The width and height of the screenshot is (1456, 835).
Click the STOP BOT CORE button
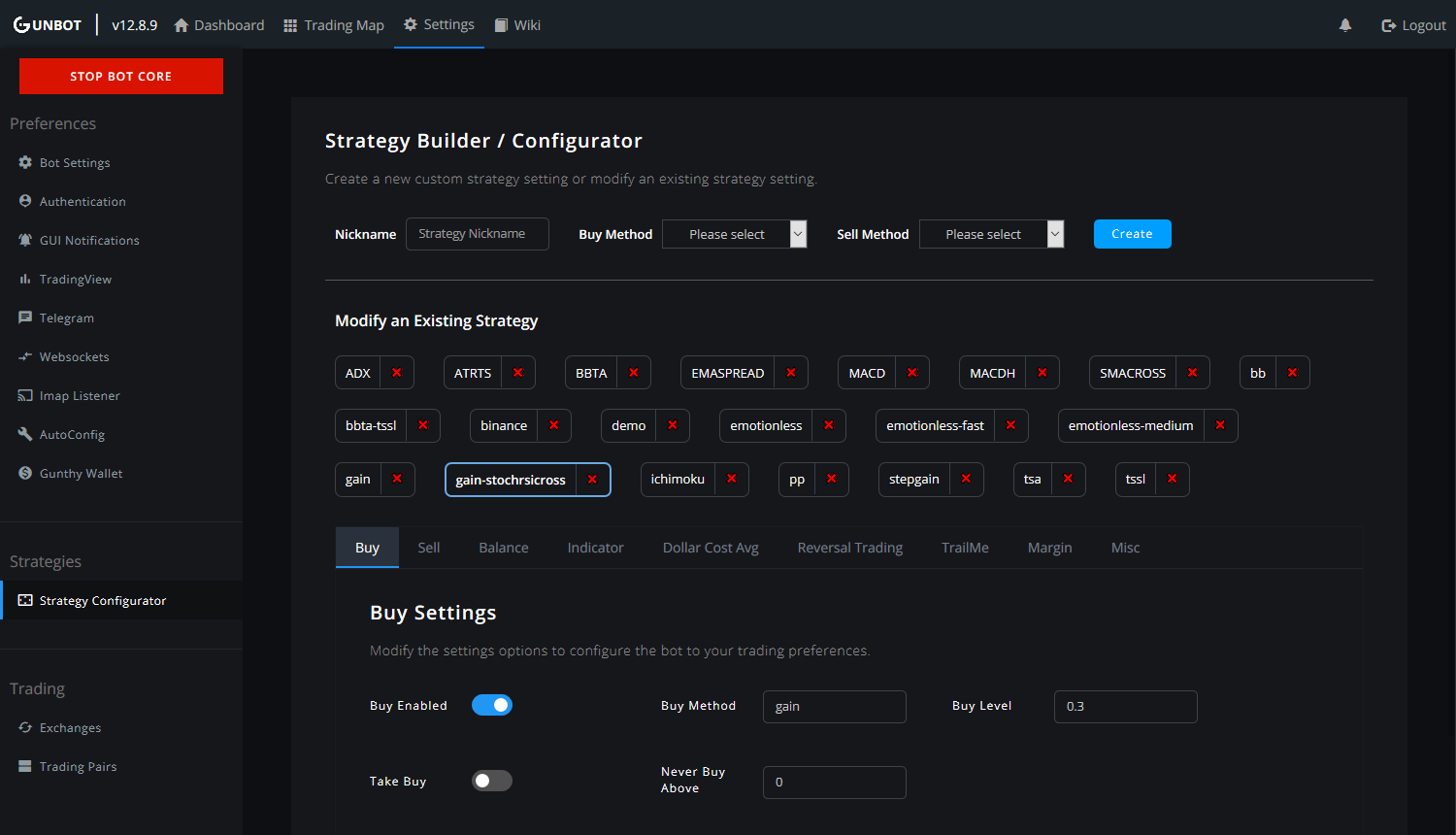[121, 76]
